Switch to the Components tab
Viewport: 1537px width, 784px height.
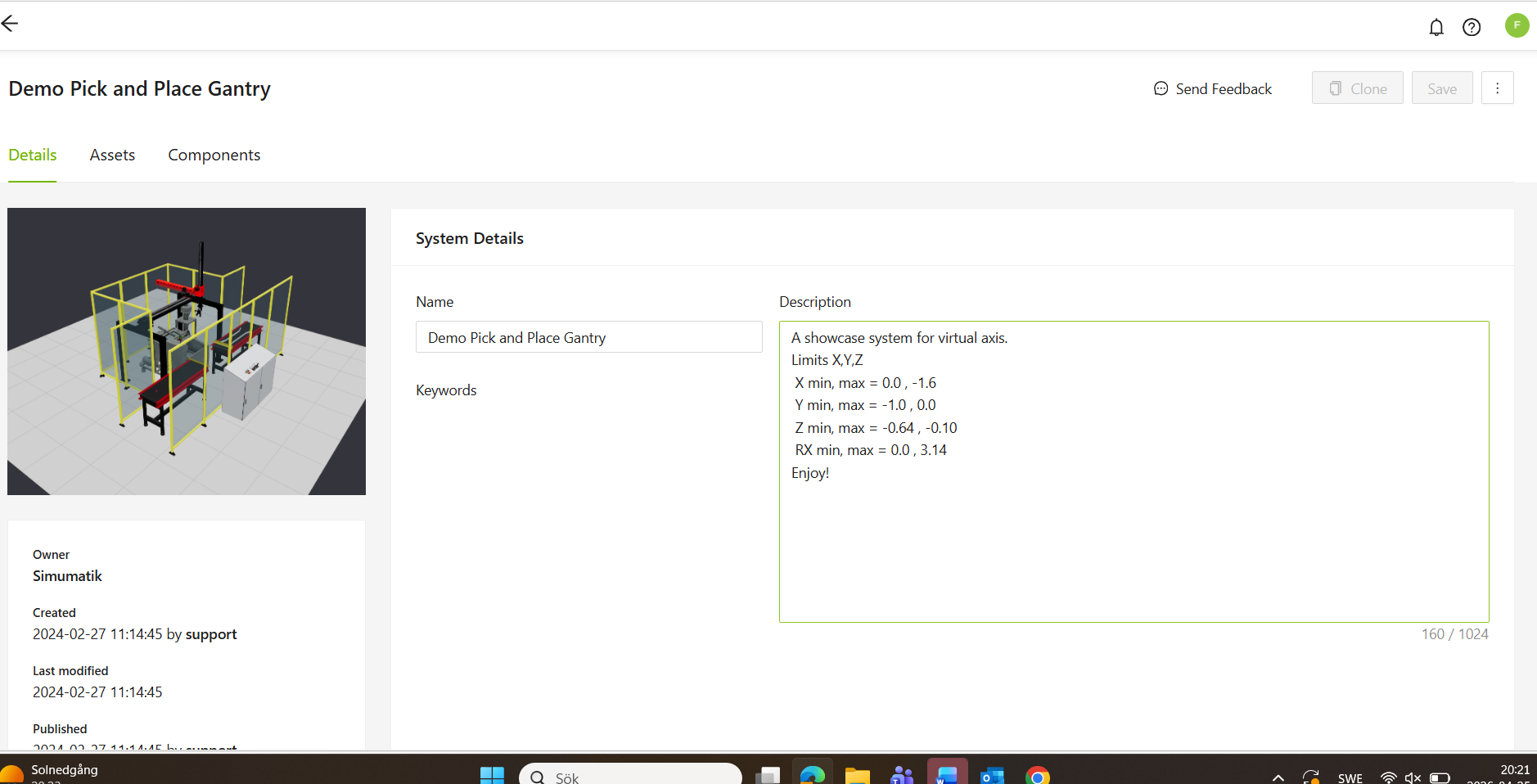pos(214,155)
